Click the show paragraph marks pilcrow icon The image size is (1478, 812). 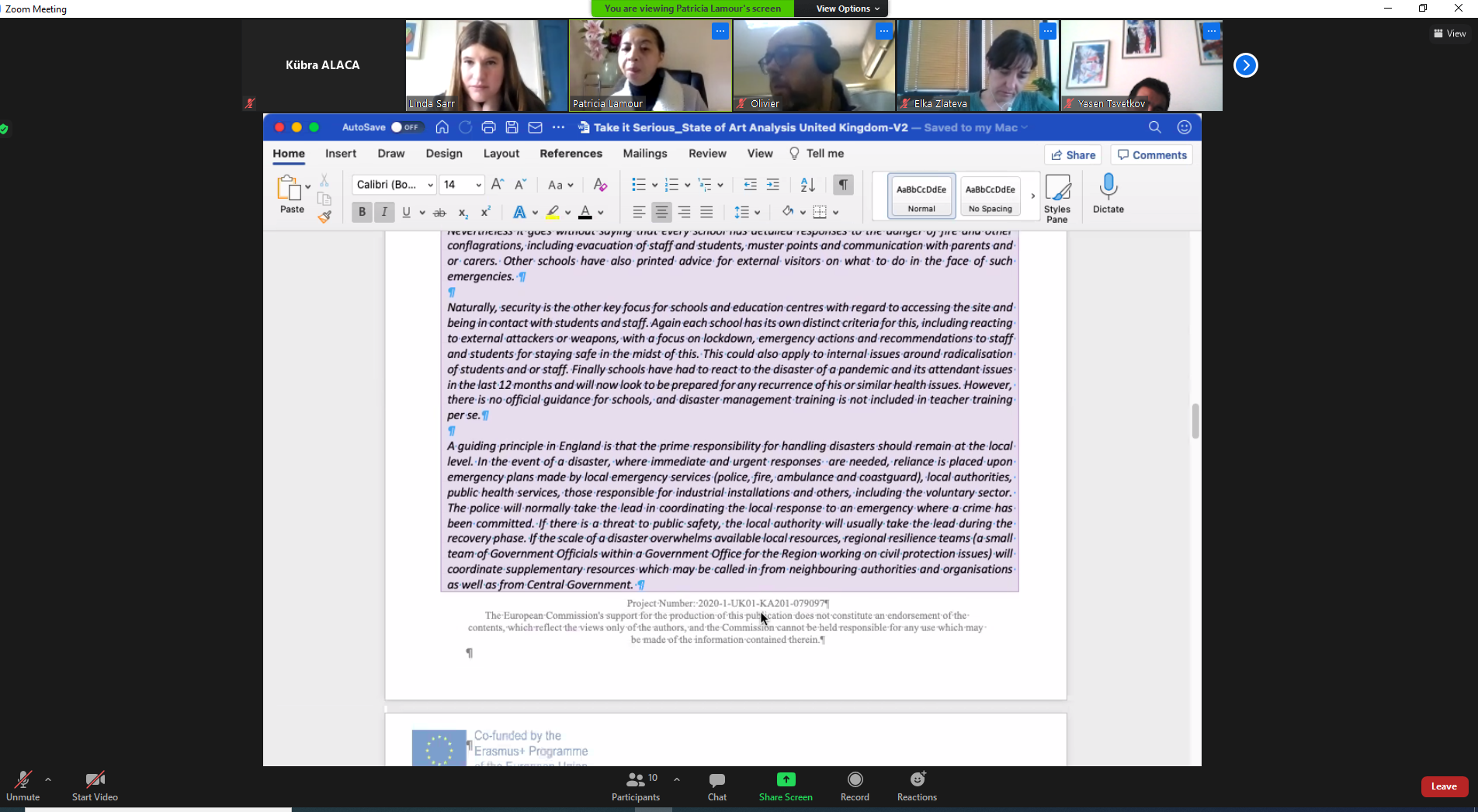(x=842, y=185)
